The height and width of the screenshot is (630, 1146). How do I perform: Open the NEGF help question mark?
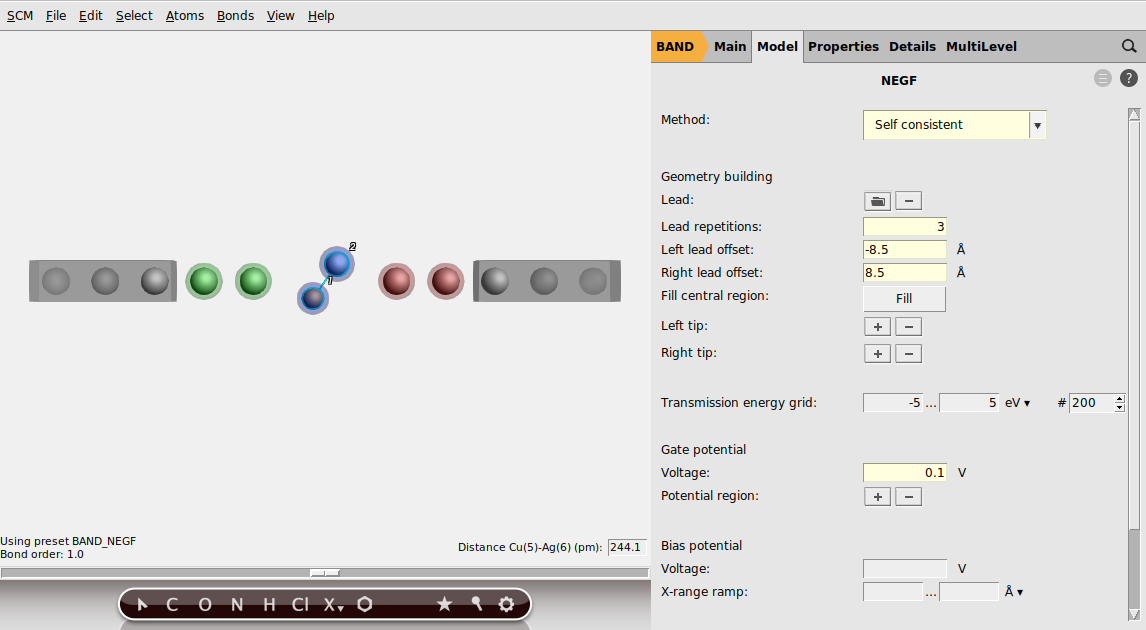pos(1128,78)
